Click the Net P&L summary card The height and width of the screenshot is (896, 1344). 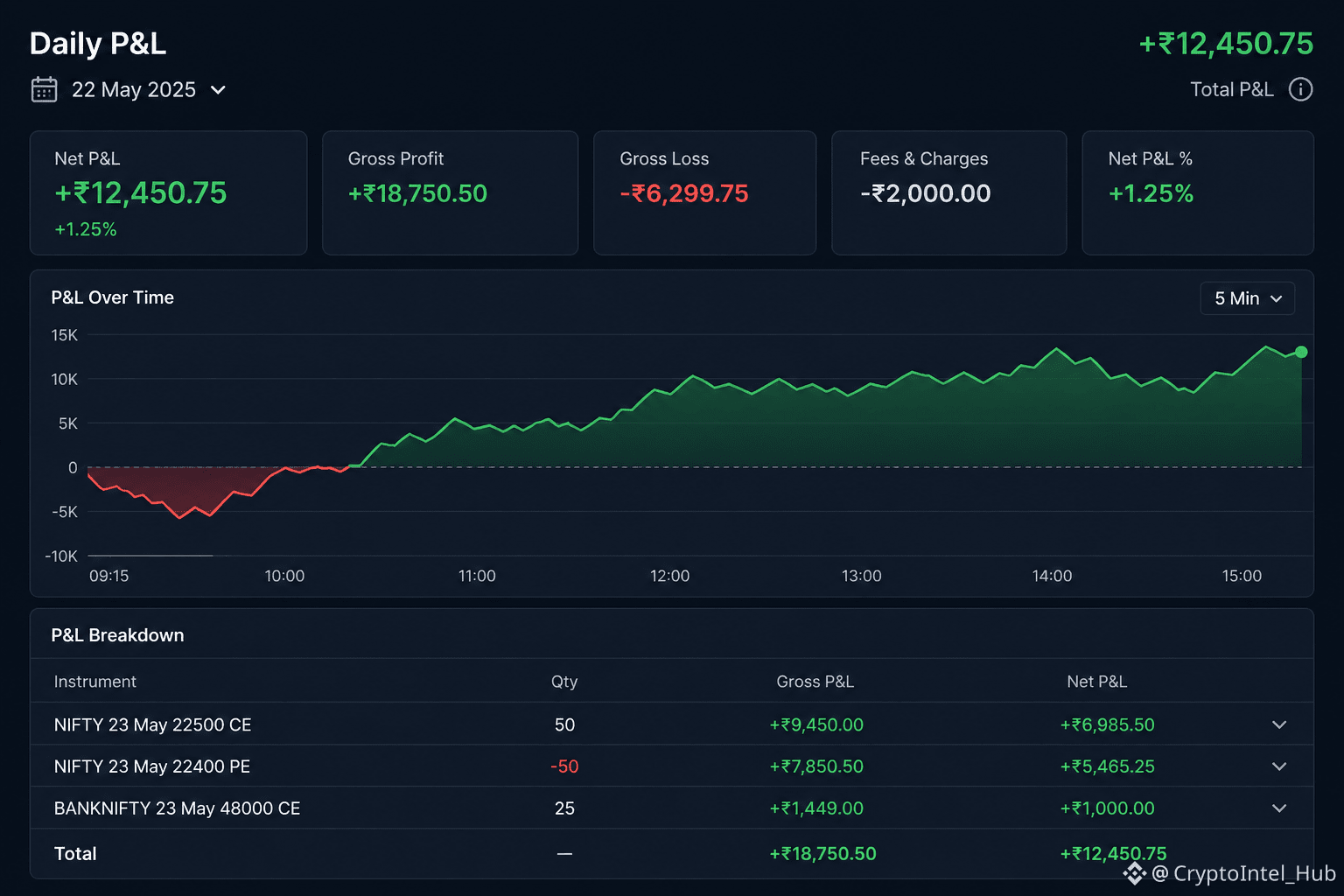pos(168,193)
